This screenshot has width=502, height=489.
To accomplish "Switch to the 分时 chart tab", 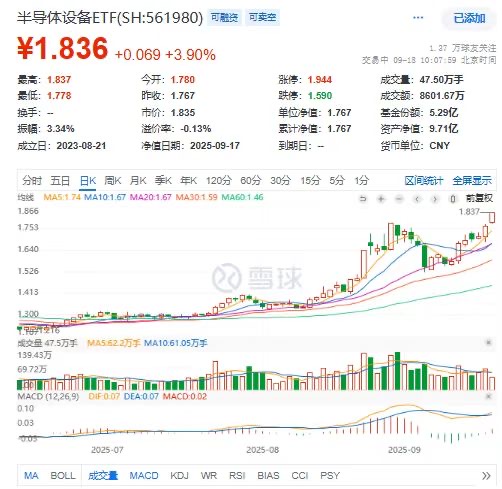I will 32,180.
